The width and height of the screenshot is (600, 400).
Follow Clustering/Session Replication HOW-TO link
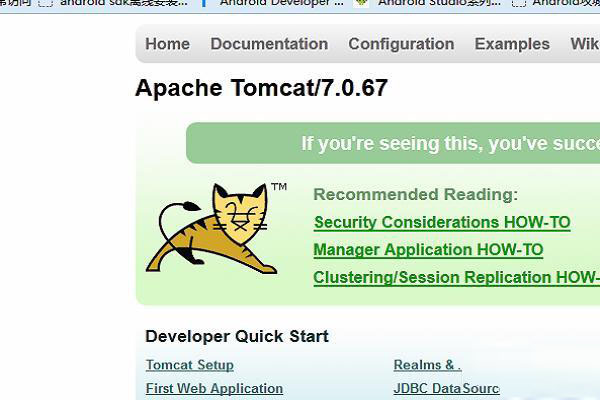pos(456,278)
